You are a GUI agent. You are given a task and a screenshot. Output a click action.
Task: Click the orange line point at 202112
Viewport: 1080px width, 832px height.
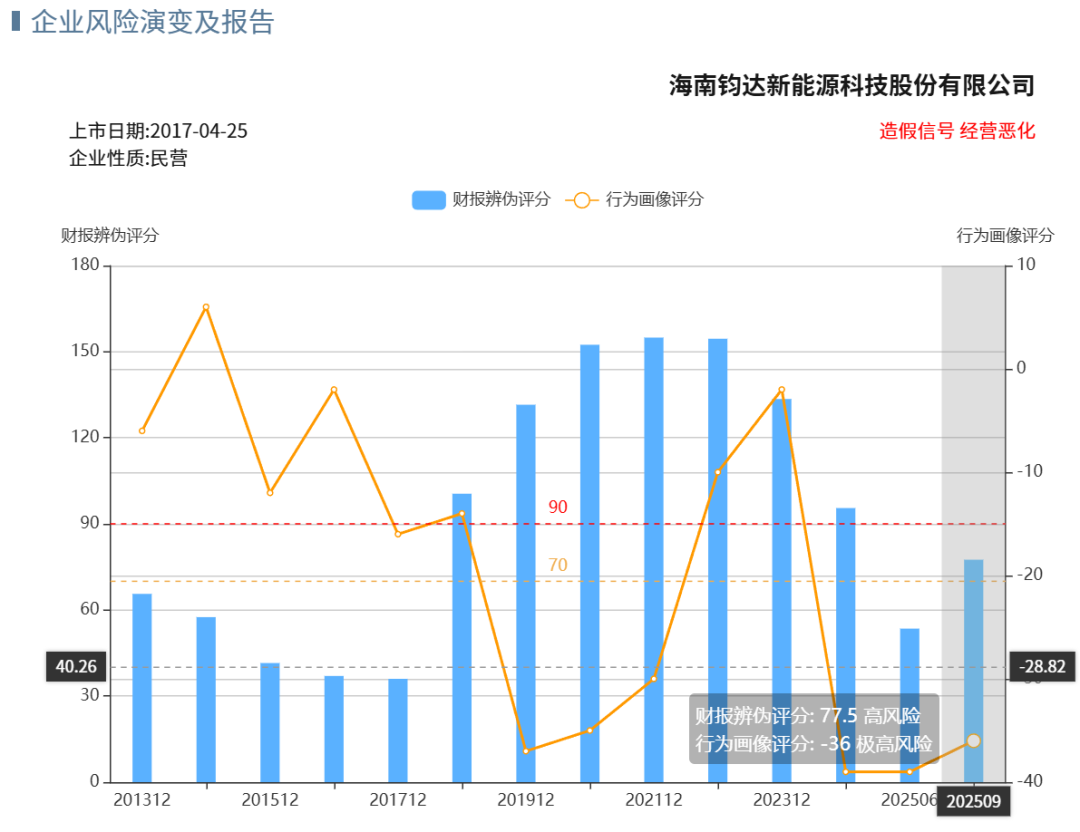point(654,679)
